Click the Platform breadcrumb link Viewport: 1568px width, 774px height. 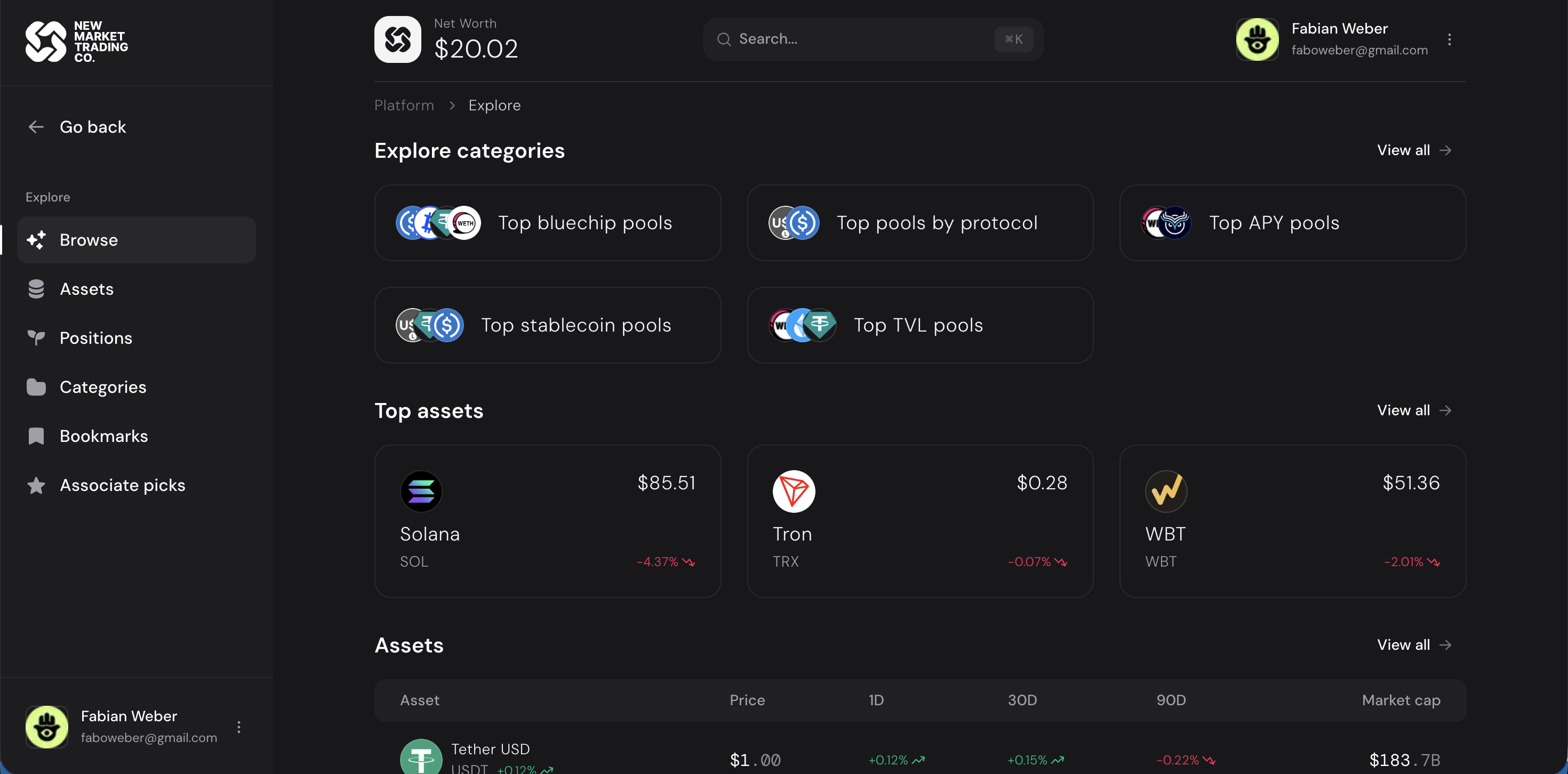(x=404, y=105)
